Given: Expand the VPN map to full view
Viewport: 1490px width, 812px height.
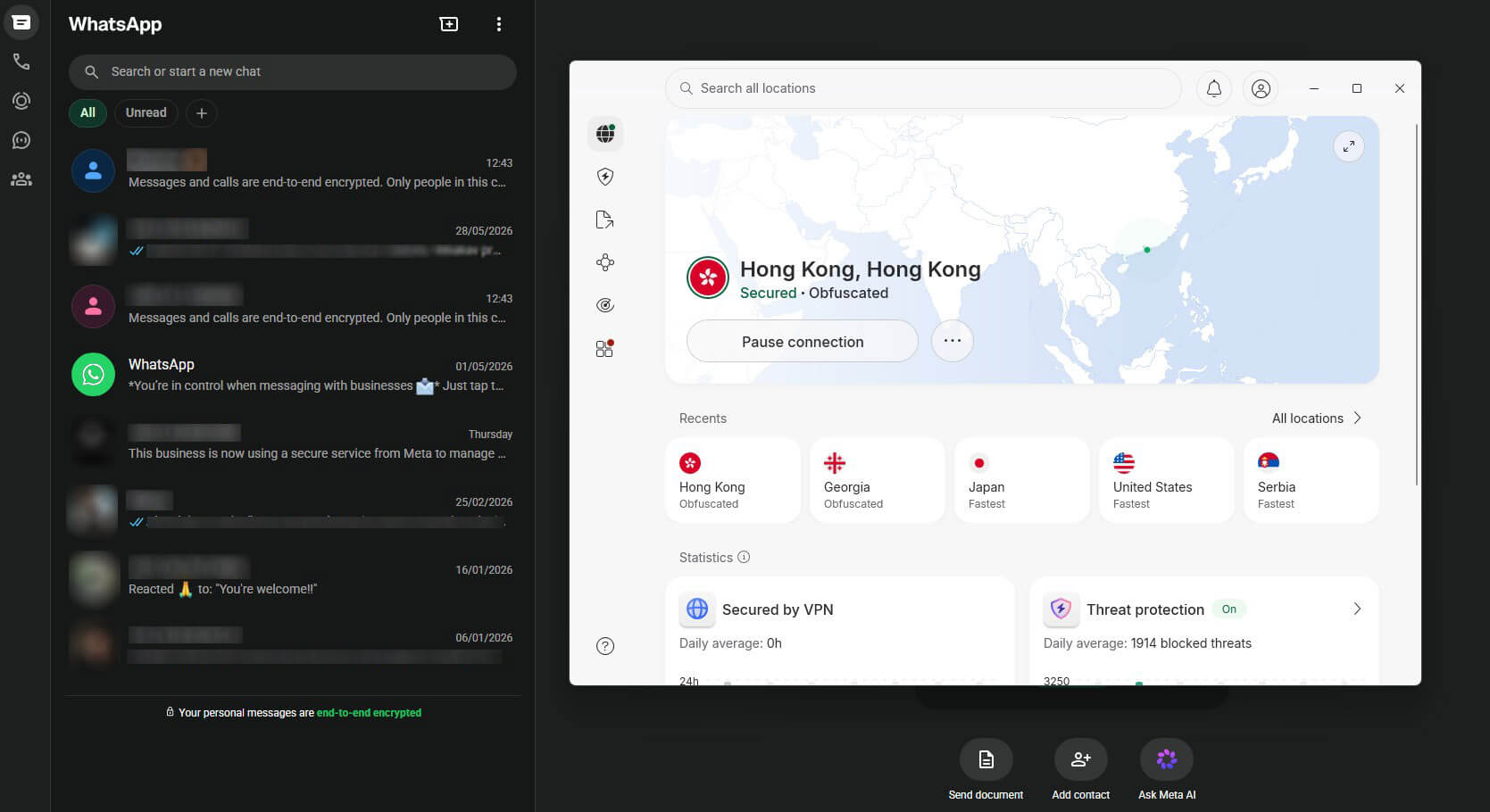Looking at the screenshot, I should coord(1349,146).
